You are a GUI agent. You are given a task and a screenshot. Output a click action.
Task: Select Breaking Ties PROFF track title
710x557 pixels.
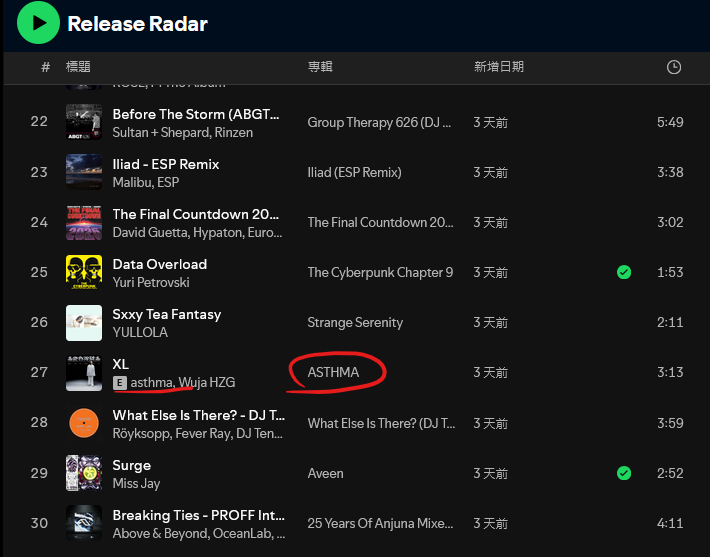198,515
